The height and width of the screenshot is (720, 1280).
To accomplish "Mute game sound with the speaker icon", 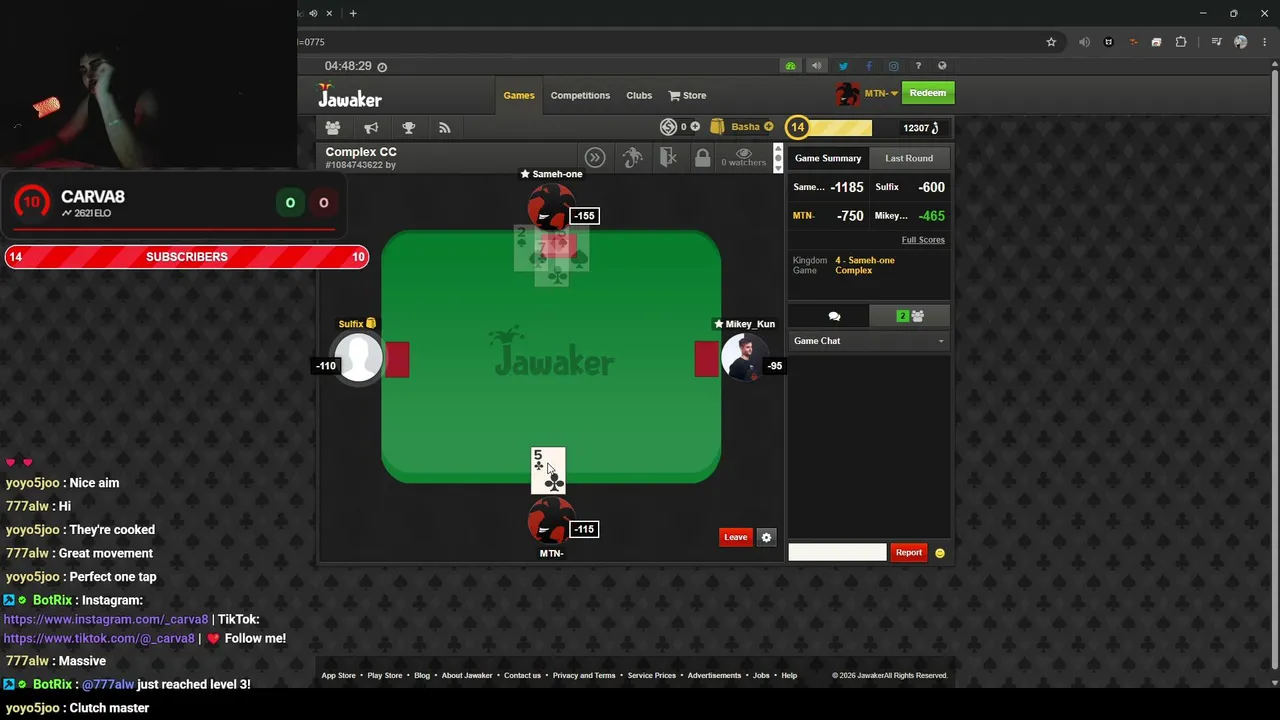I will click(816, 66).
